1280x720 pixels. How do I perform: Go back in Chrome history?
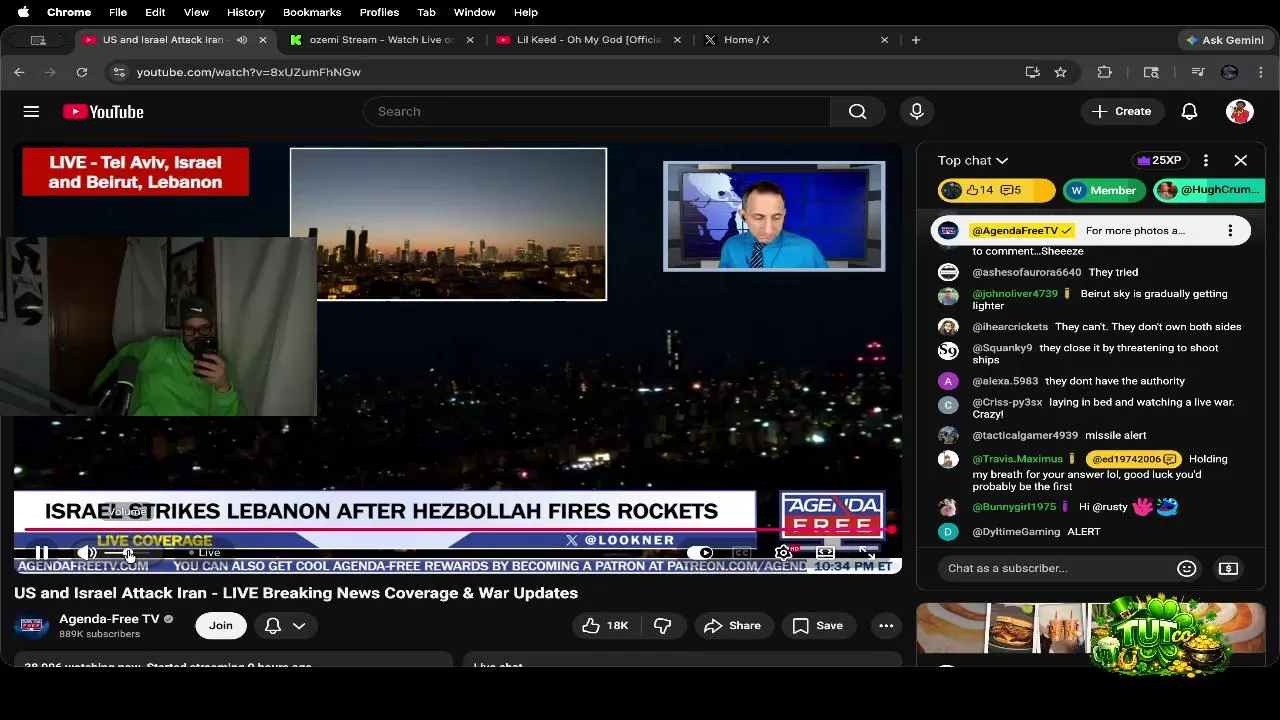click(19, 72)
